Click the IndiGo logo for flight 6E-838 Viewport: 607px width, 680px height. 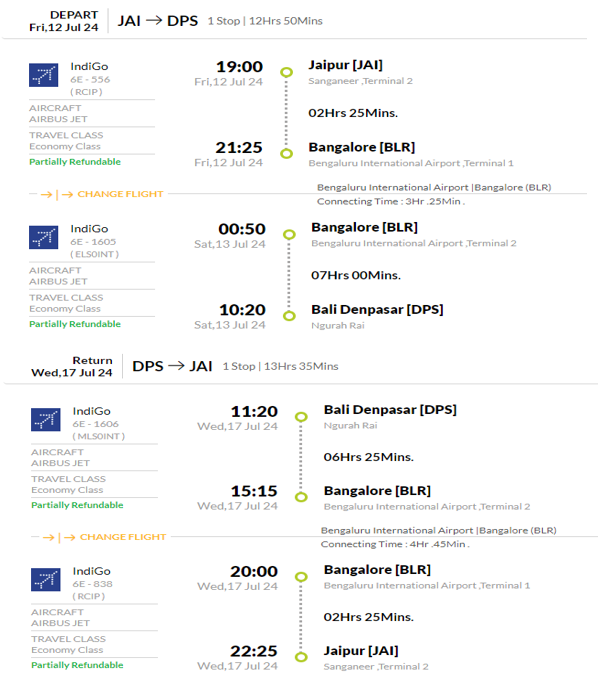click(x=46, y=579)
